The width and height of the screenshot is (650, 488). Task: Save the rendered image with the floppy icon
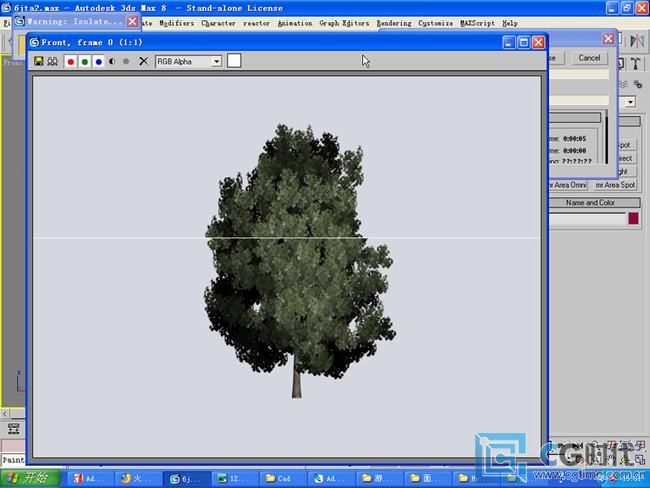pyautogui.click(x=39, y=61)
